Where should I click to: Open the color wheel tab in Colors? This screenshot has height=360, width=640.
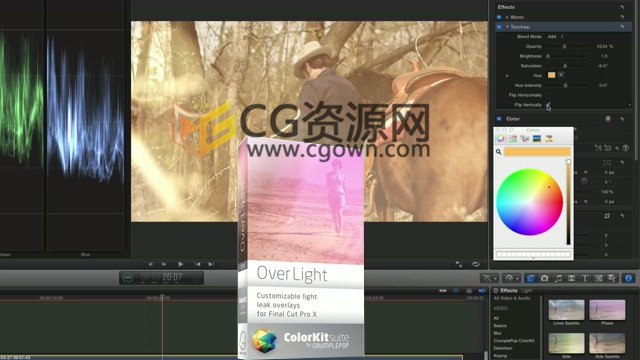(500, 139)
